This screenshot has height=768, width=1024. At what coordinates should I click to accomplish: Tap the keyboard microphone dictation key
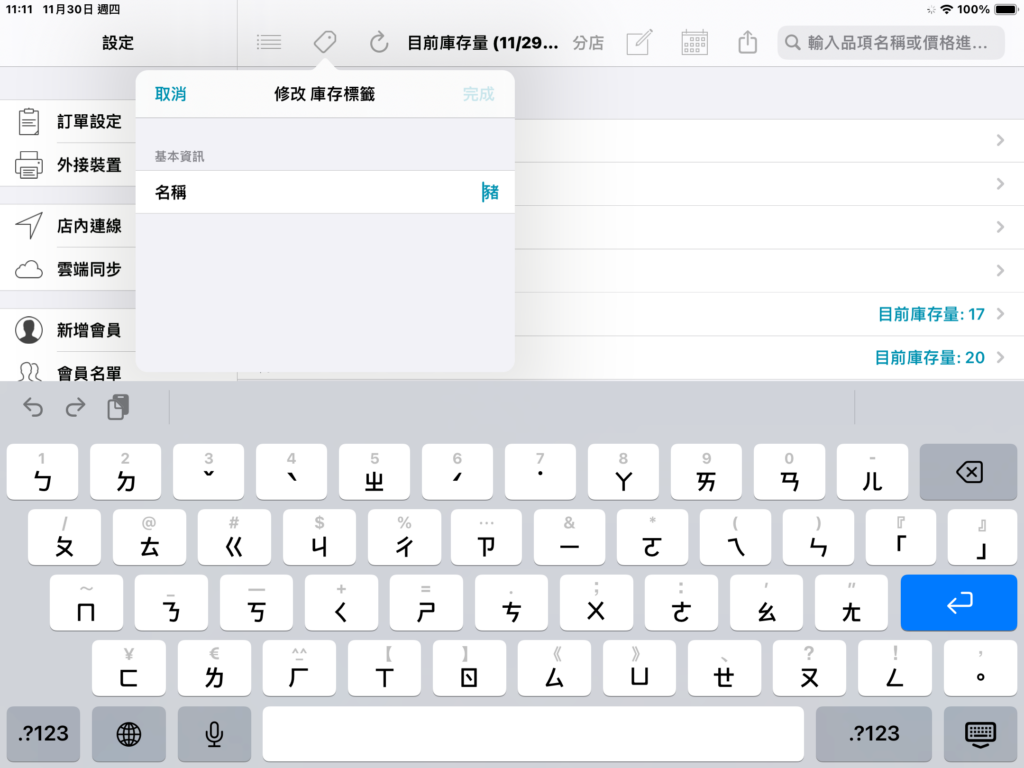[x=214, y=734]
